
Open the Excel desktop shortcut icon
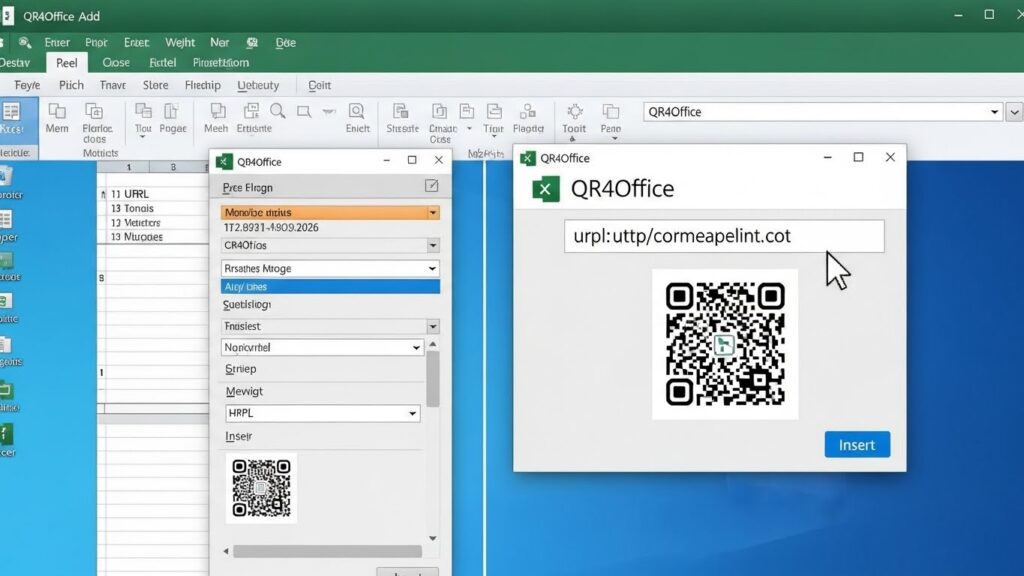pos(6,435)
